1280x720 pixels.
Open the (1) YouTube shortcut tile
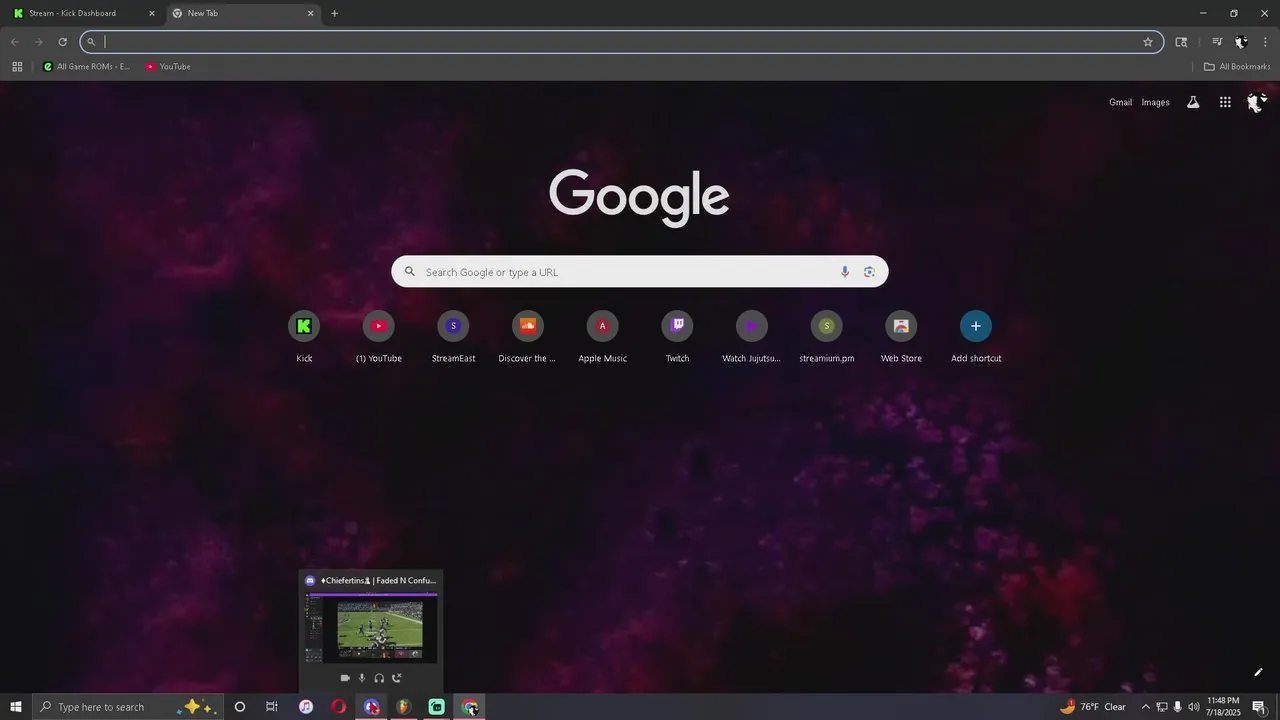pyautogui.click(x=378, y=337)
